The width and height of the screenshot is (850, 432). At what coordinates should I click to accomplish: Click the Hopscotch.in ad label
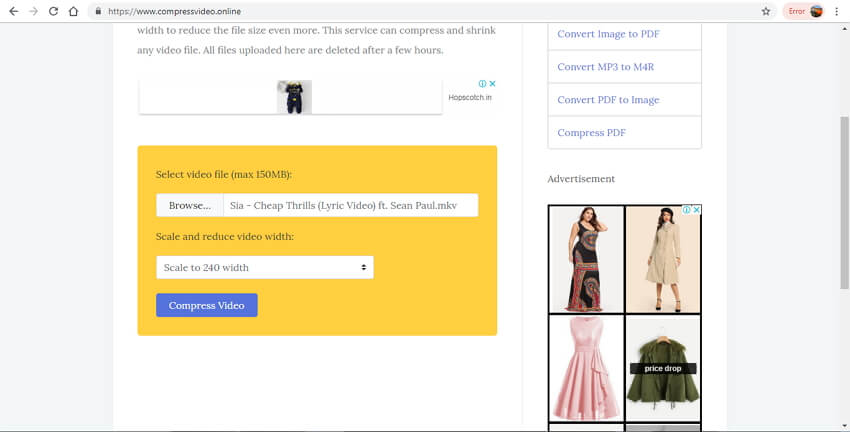[470, 98]
